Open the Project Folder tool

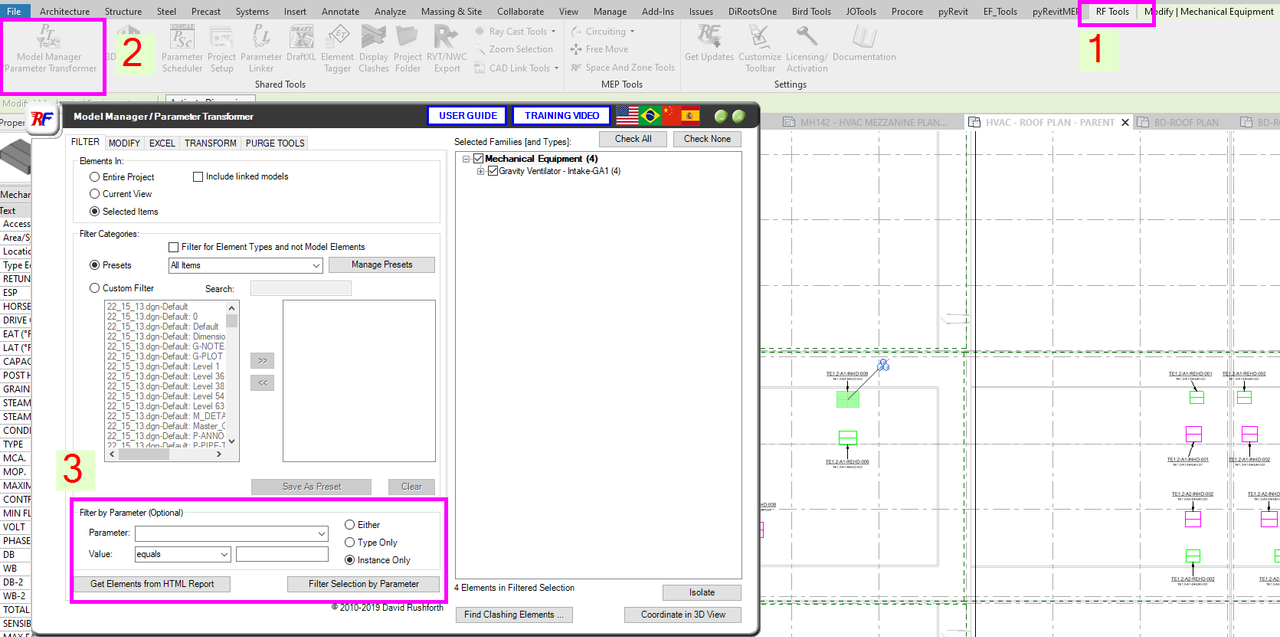click(408, 50)
